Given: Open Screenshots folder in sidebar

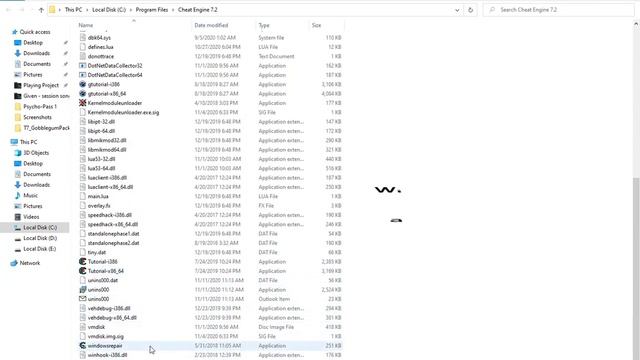Looking at the screenshot, I should tap(37, 117).
